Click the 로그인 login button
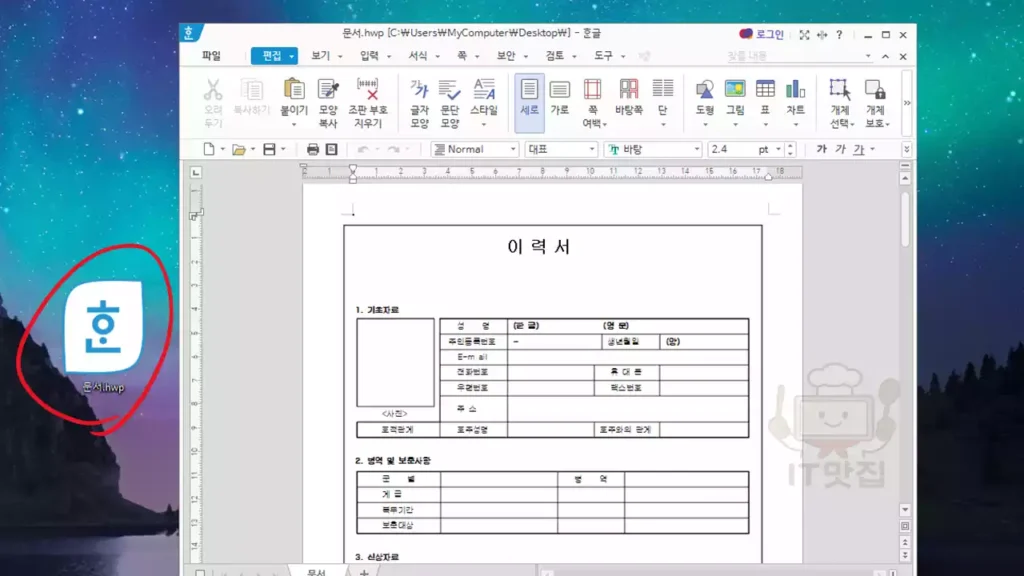Screen dimensions: 1024x576 (x=762, y=34)
